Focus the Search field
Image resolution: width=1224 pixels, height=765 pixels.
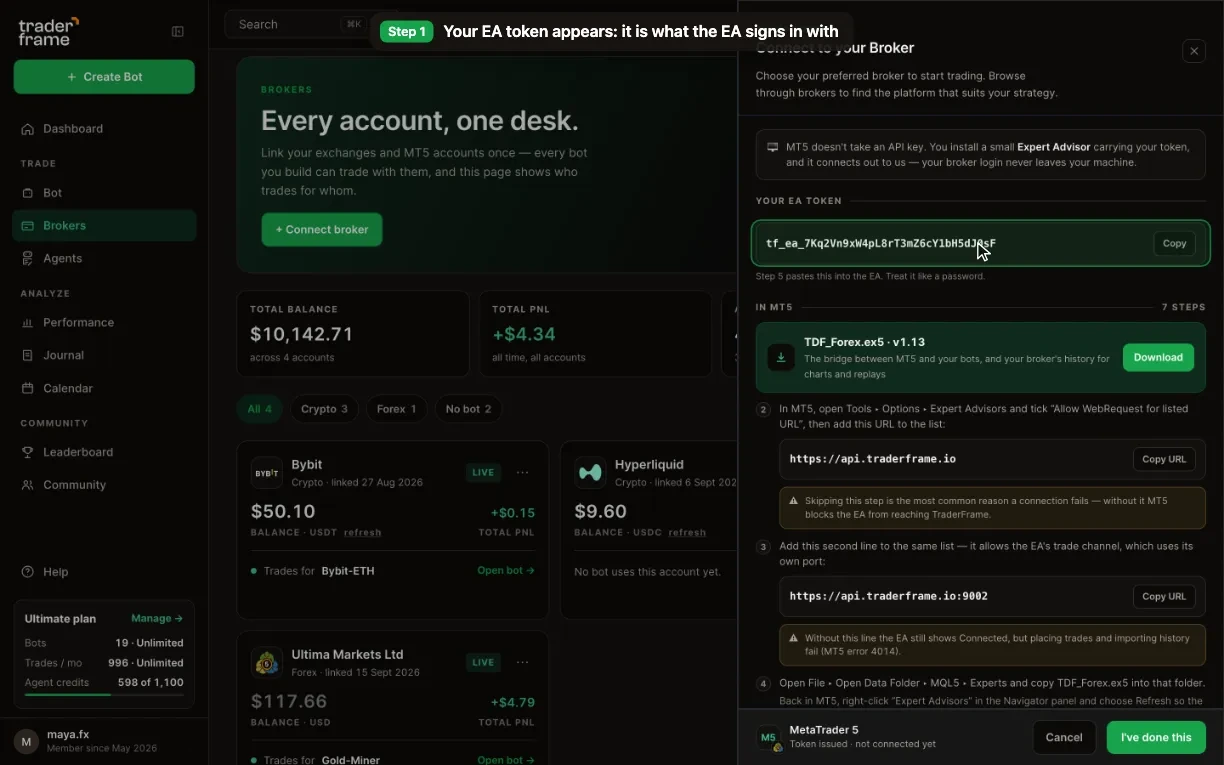pyautogui.click(x=298, y=24)
